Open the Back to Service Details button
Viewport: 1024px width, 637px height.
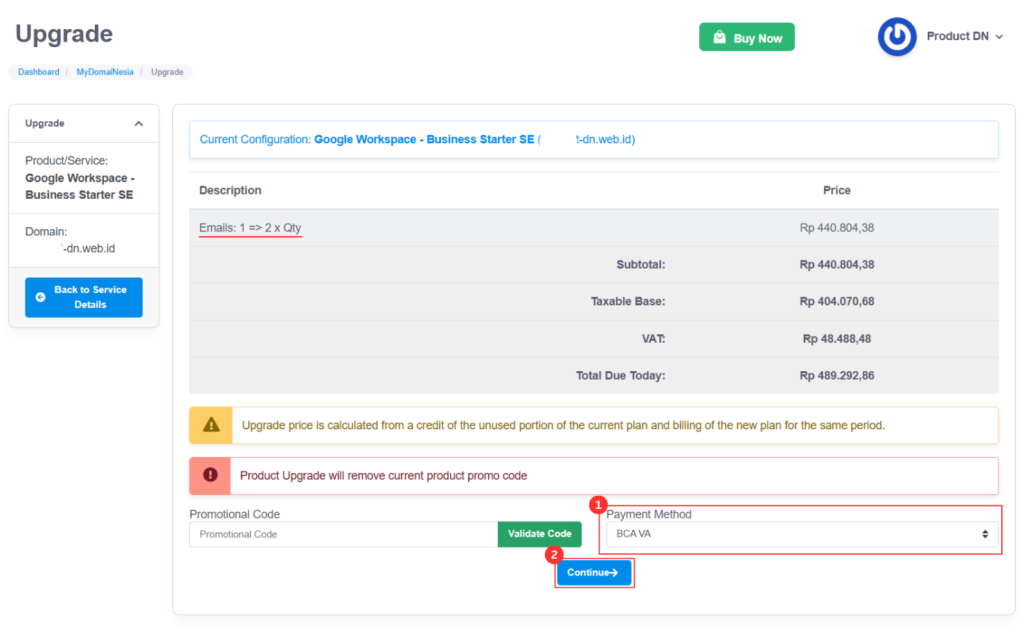(x=83, y=297)
